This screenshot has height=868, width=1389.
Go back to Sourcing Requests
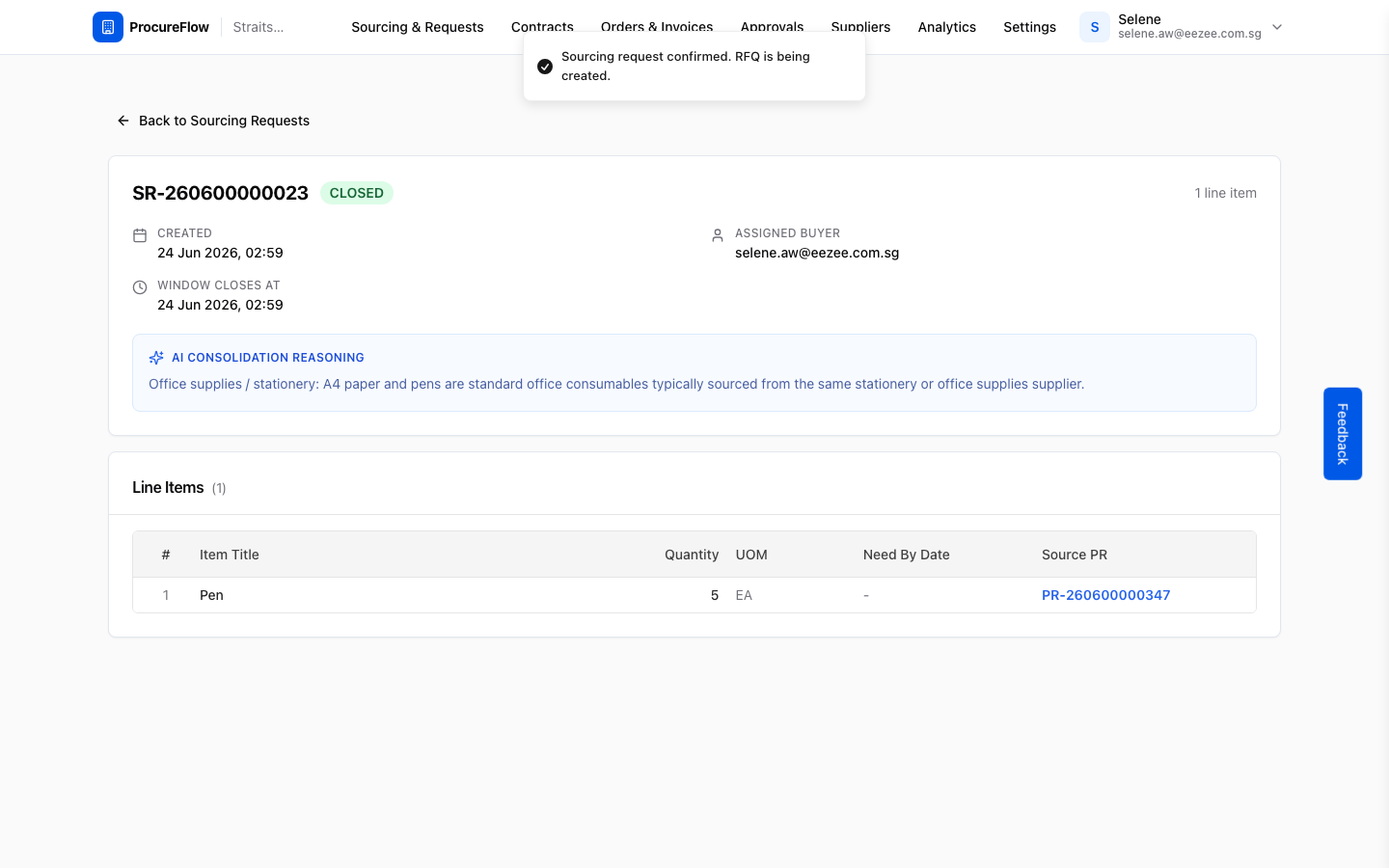(x=213, y=121)
